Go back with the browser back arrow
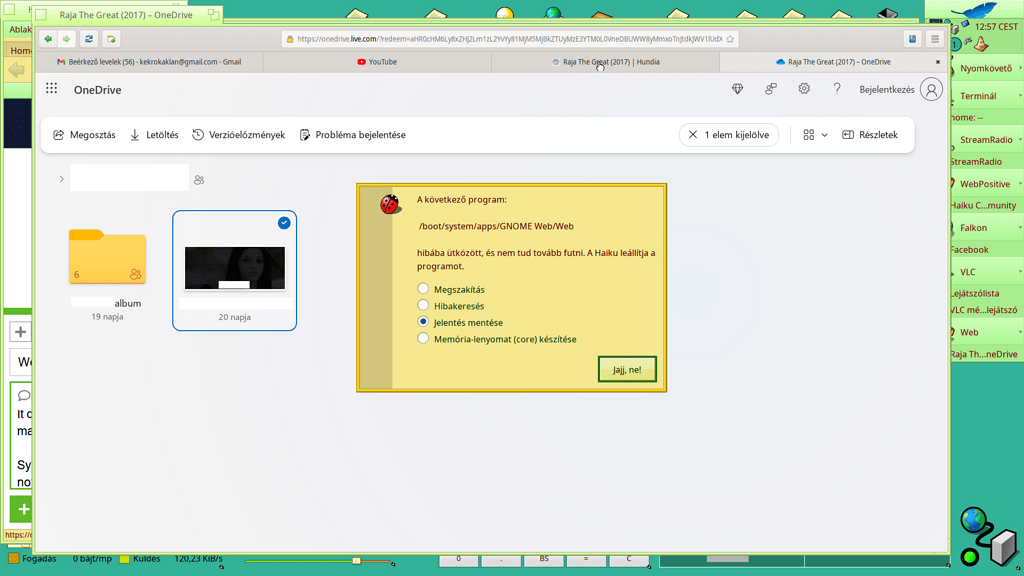This screenshot has width=1024, height=576. (x=48, y=39)
